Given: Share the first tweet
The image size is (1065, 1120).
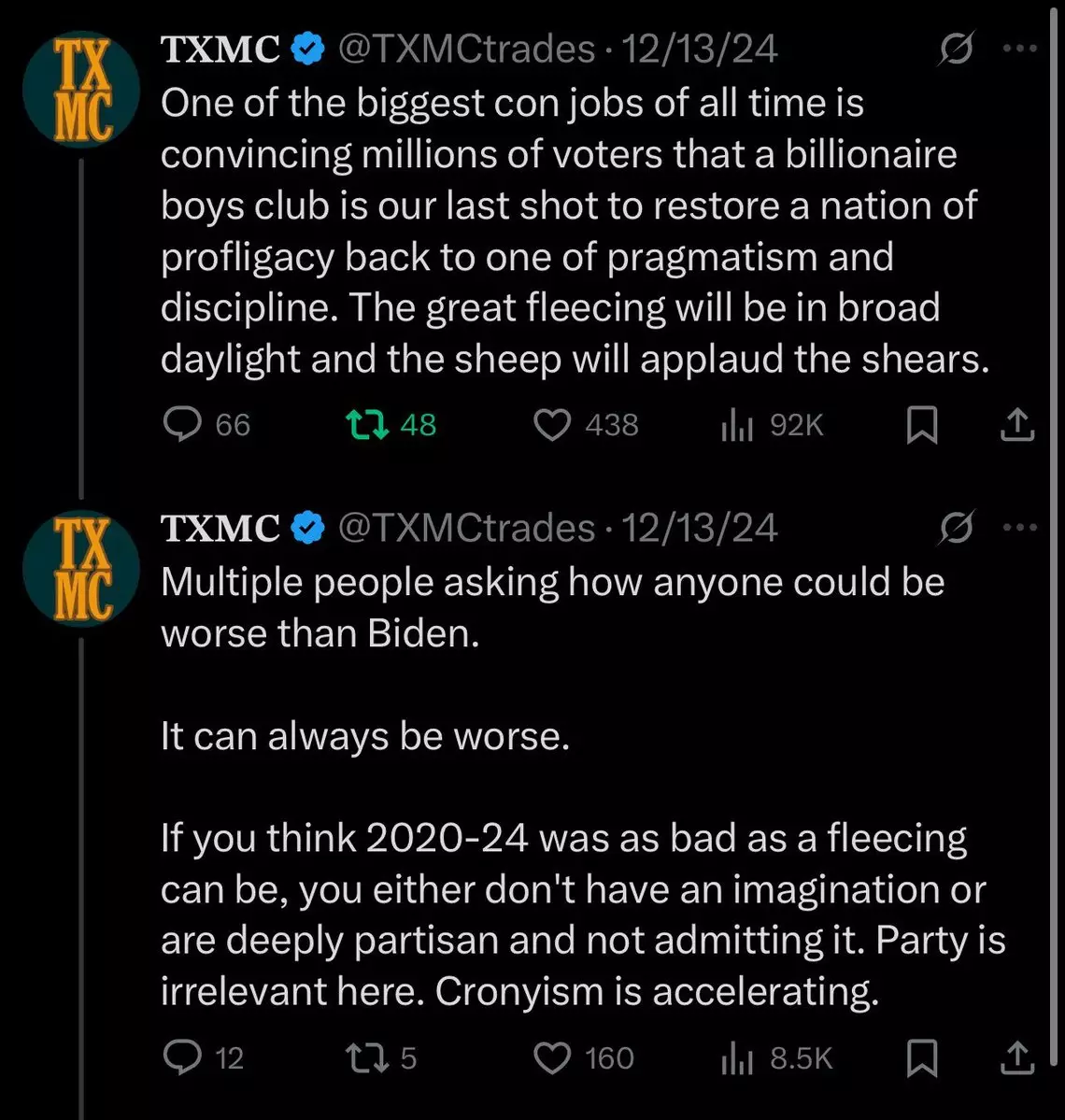Looking at the screenshot, I should point(1017,425).
